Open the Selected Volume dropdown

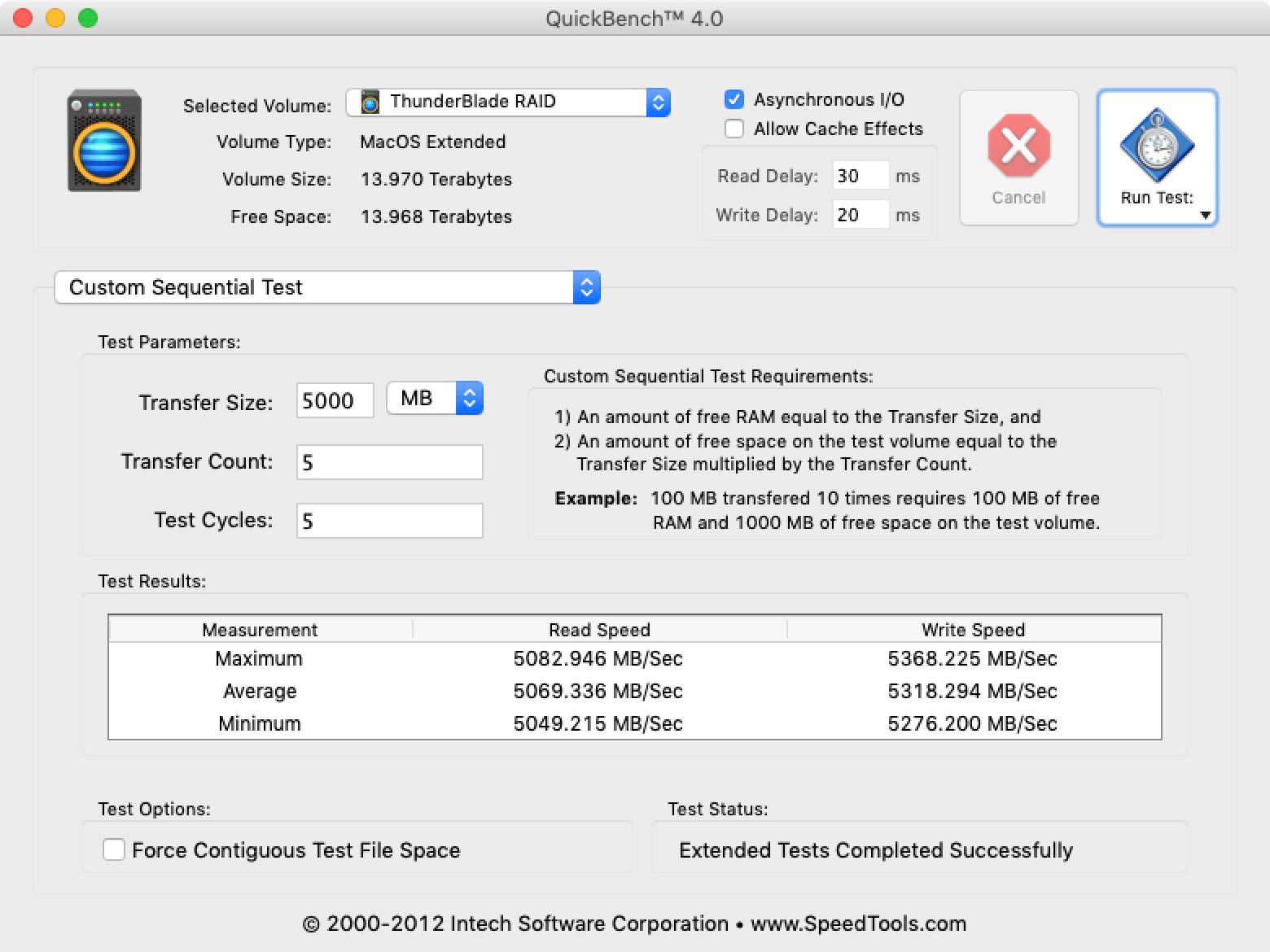click(x=508, y=102)
